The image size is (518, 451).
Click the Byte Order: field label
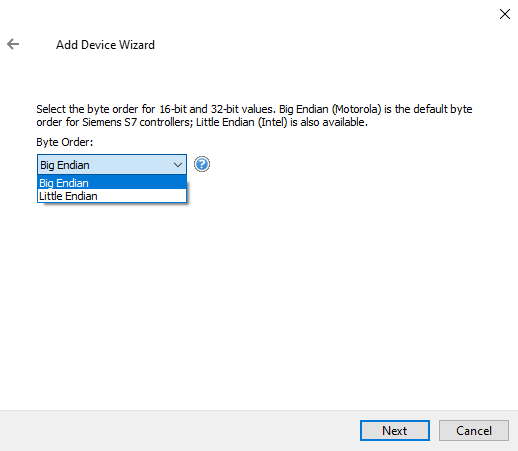pyautogui.click(x=65, y=142)
